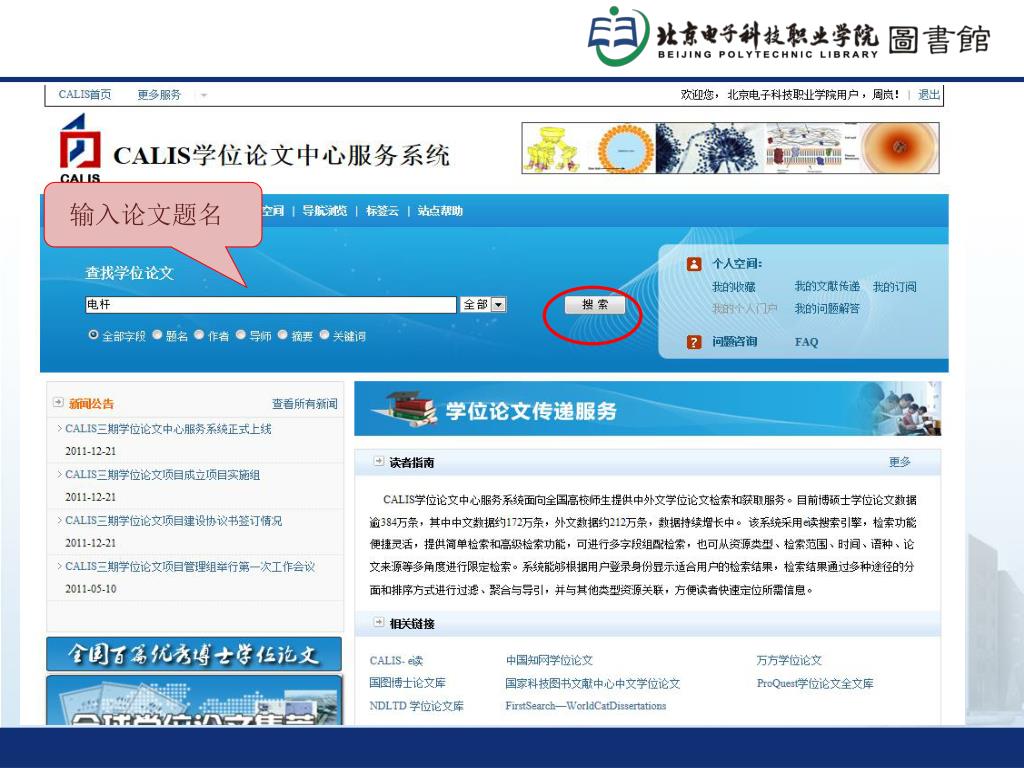Open the 导航浏览 navigation tab
The image size is (1024, 768).
coord(325,211)
